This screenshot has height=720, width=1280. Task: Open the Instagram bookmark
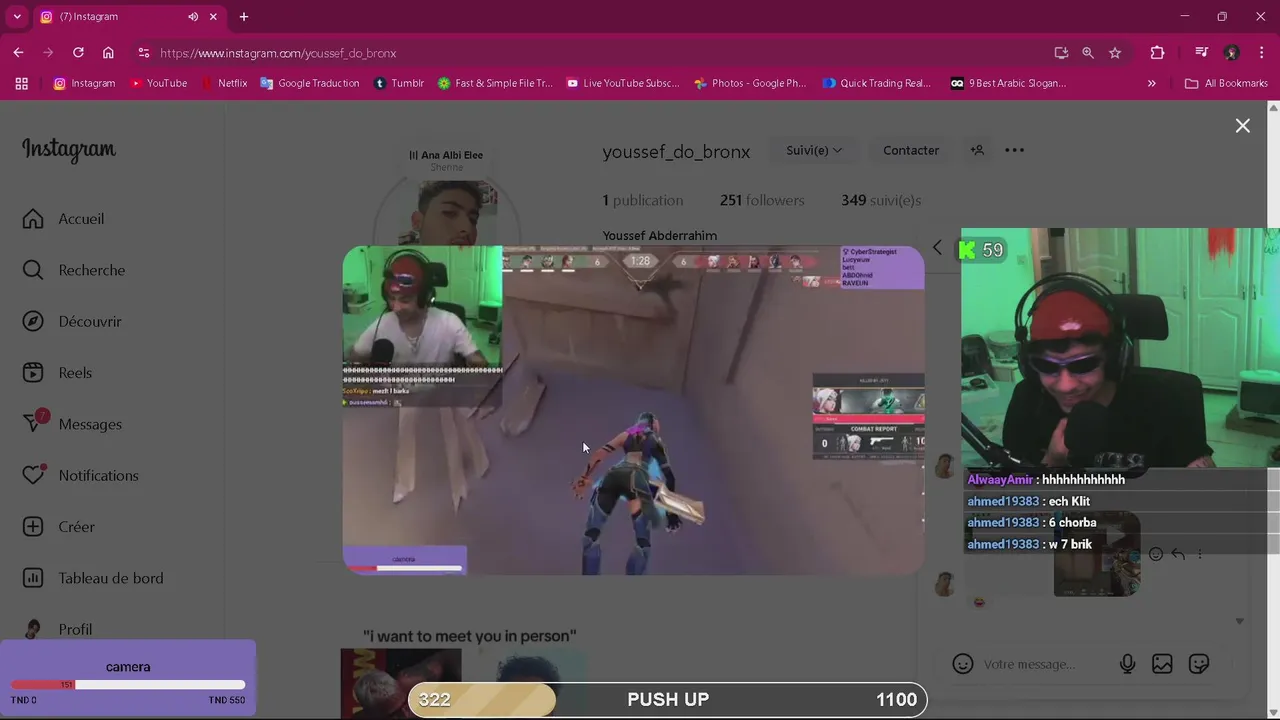coord(84,83)
